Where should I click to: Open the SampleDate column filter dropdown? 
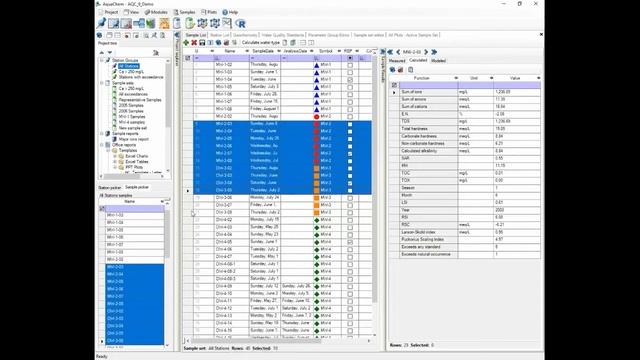click(x=279, y=51)
